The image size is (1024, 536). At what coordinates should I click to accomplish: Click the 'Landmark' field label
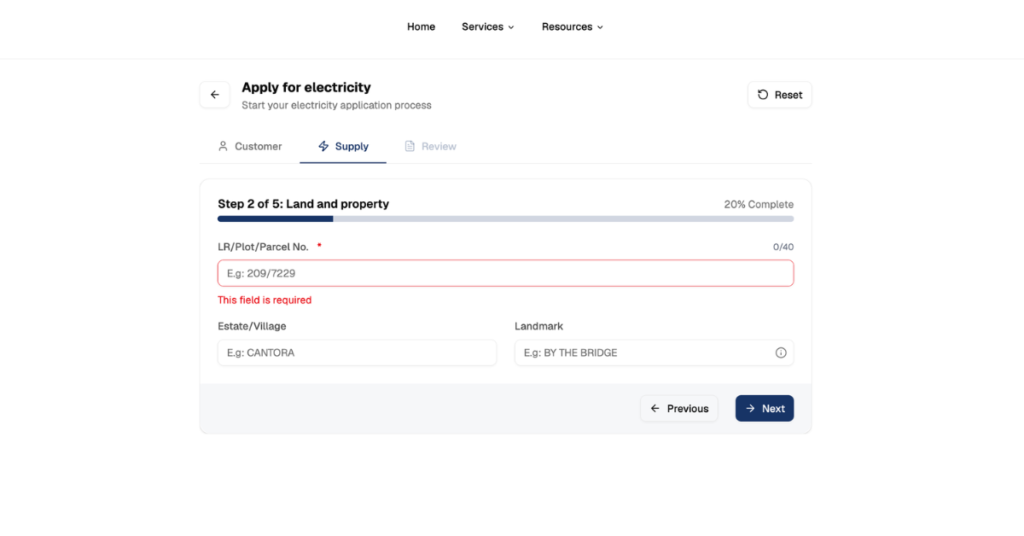pyautogui.click(x=539, y=326)
